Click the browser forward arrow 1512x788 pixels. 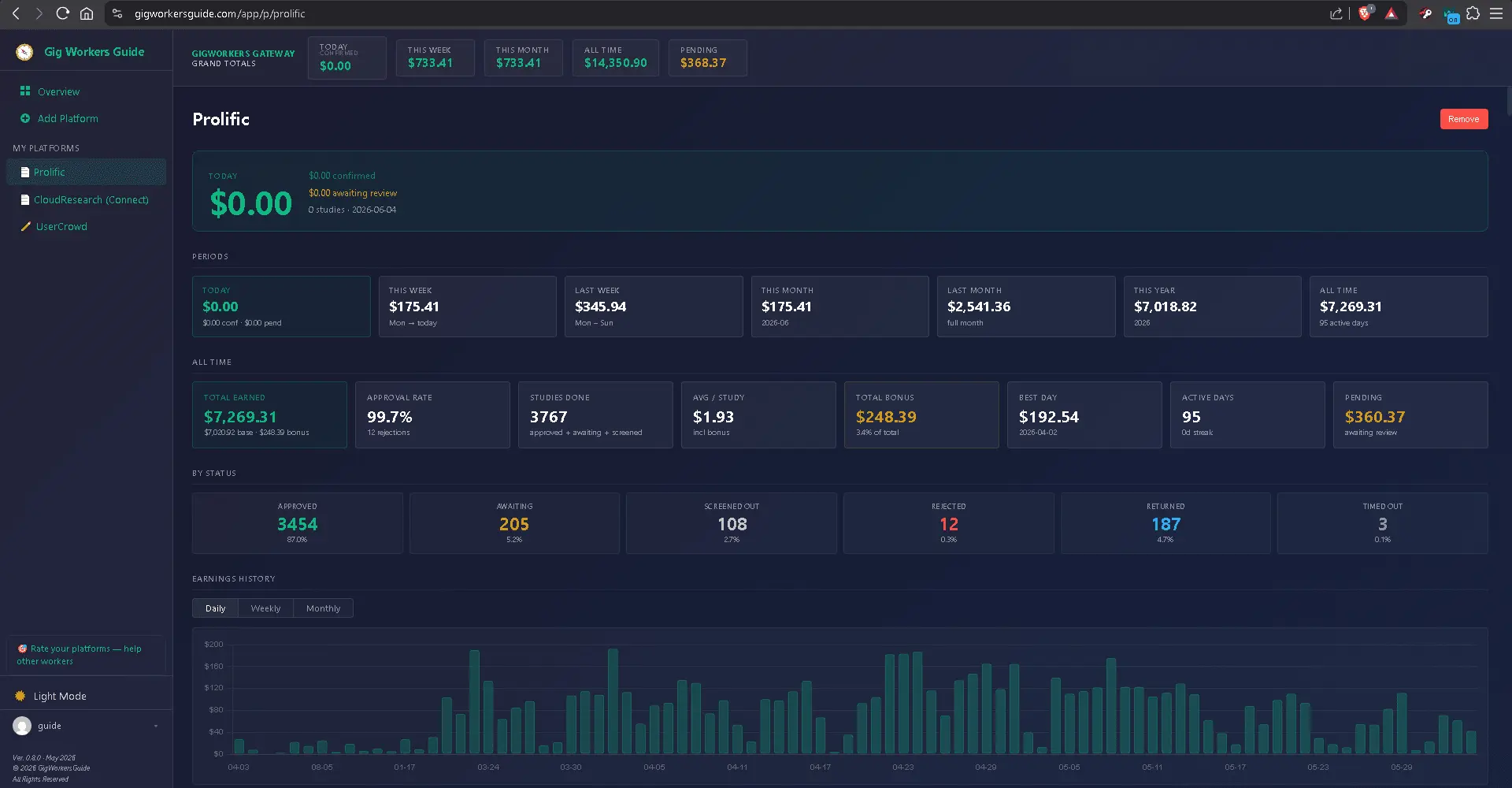coord(39,13)
